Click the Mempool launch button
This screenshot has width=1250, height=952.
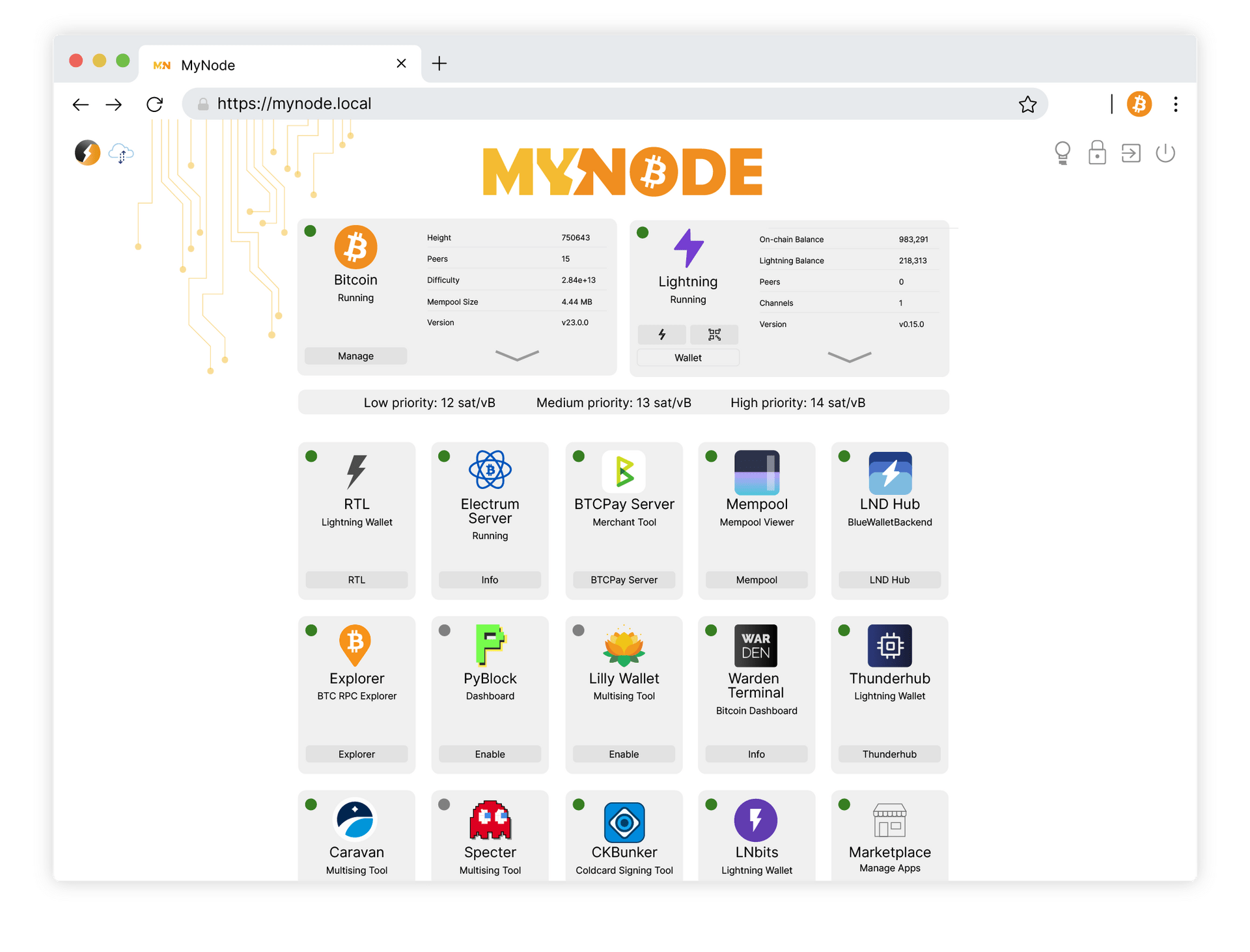pos(757,580)
